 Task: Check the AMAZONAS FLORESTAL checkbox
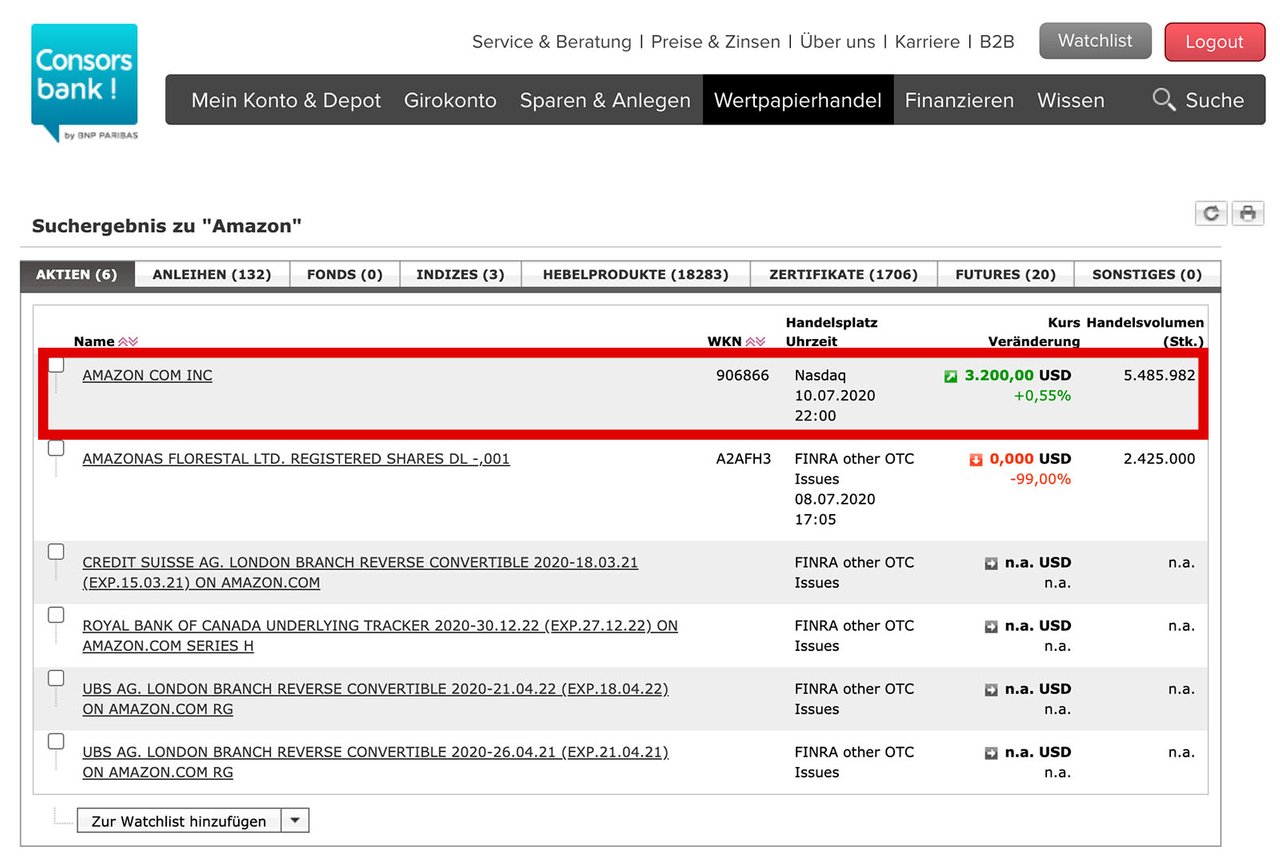[56, 448]
